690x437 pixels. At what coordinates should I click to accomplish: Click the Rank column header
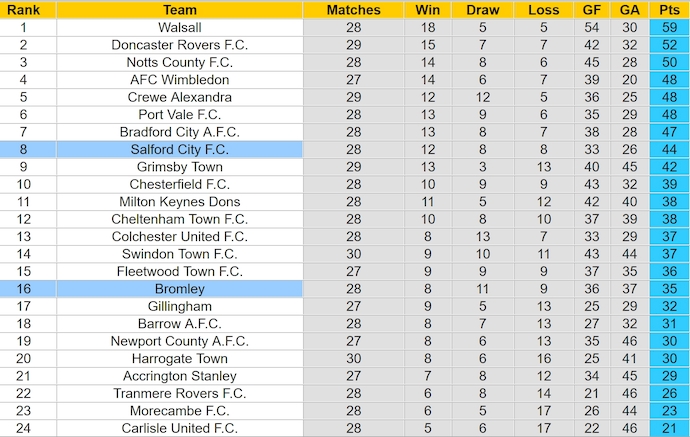(x=23, y=10)
